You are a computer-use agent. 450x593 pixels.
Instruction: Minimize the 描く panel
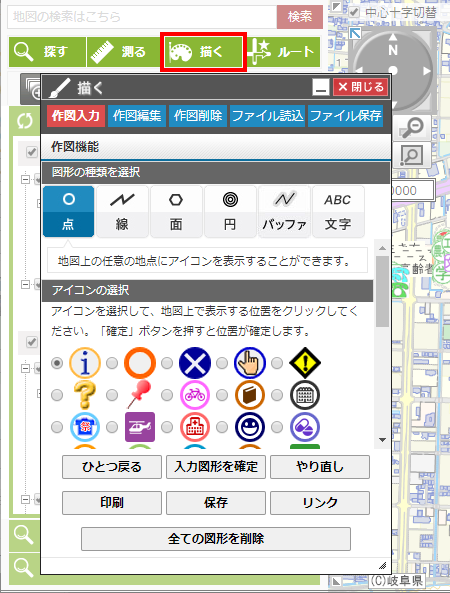(x=321, y=87)
